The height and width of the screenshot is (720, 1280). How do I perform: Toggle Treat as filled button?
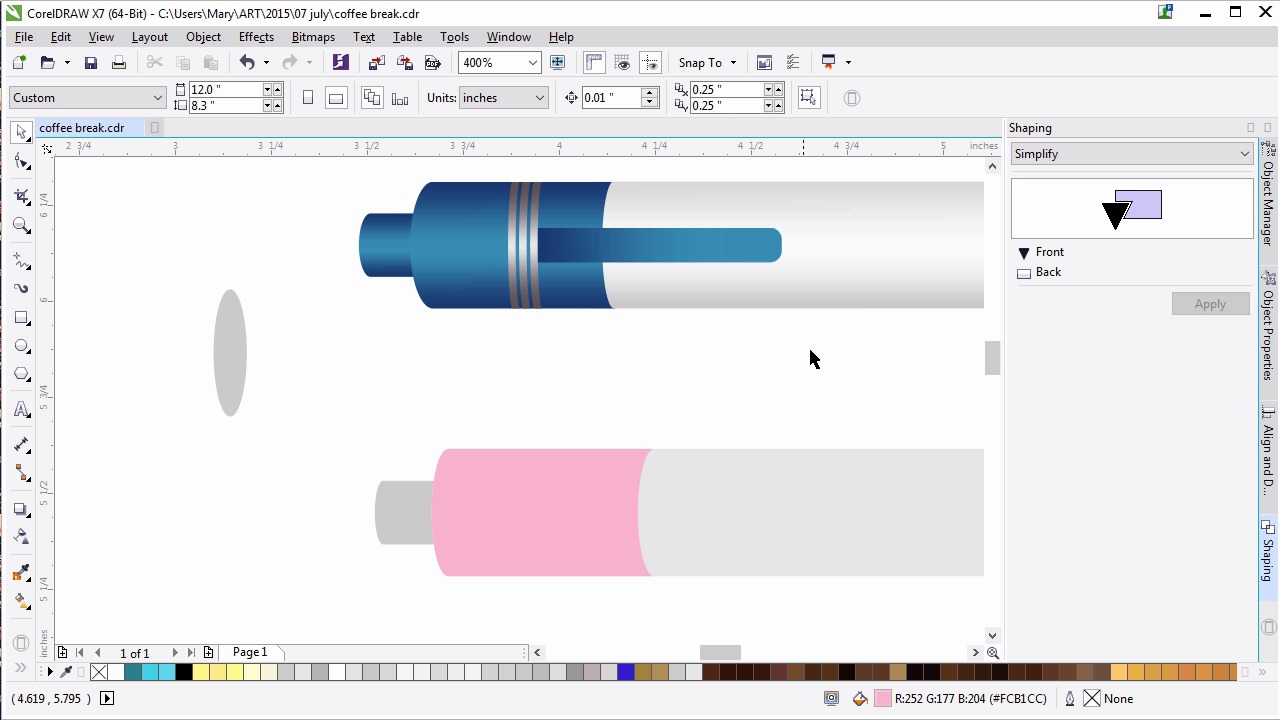tap(808, 98)
